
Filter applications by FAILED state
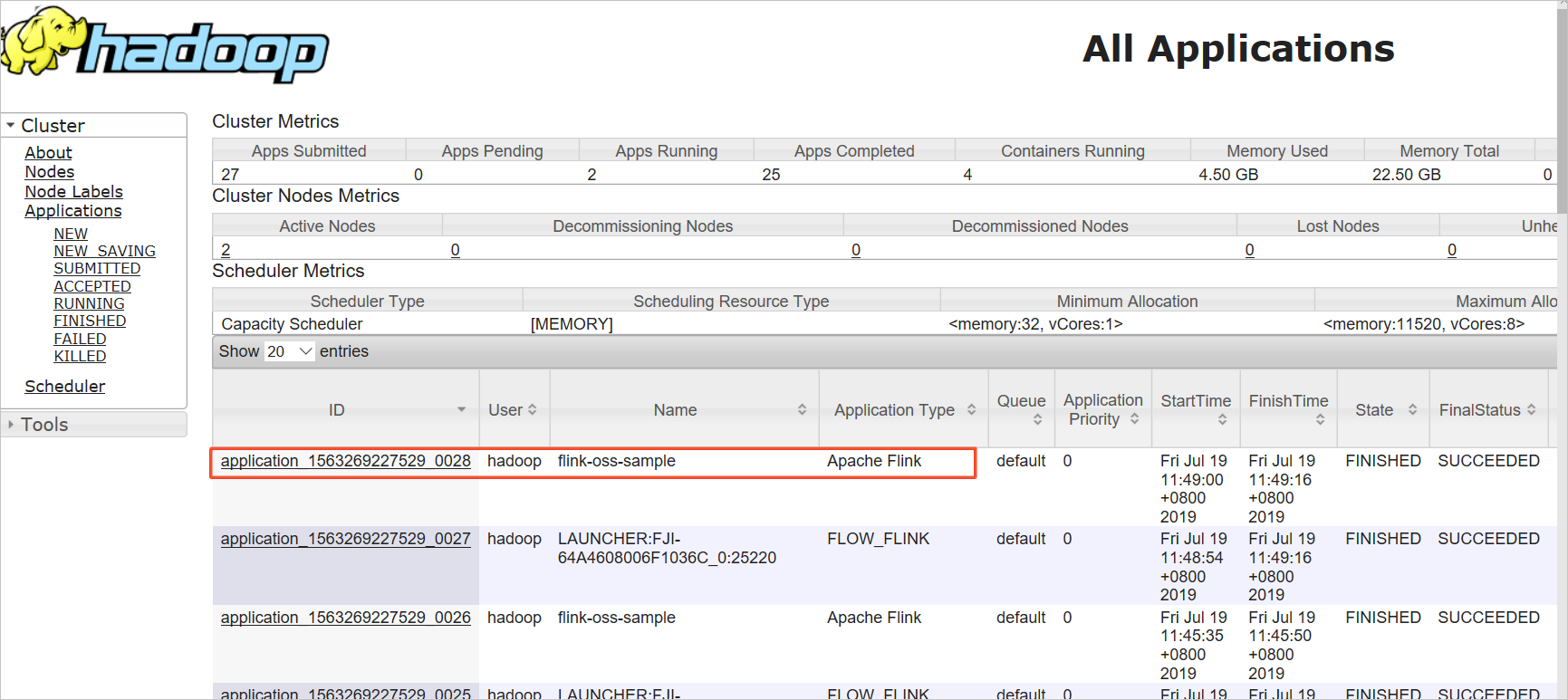80,339
